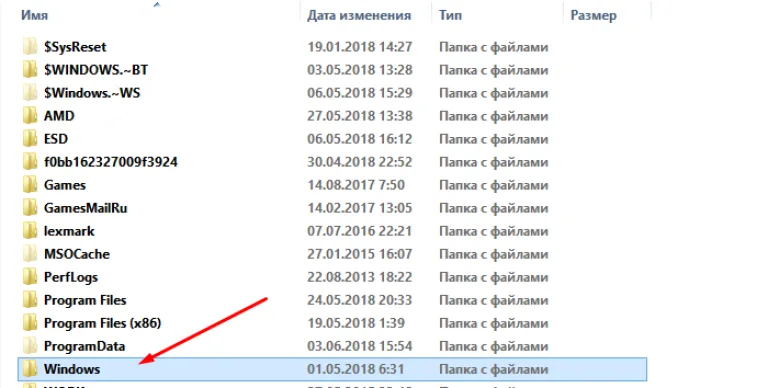The height and width of the screenshot is (388, 768).
Task: Click the AMD folder name
Action: coord(59,116)
